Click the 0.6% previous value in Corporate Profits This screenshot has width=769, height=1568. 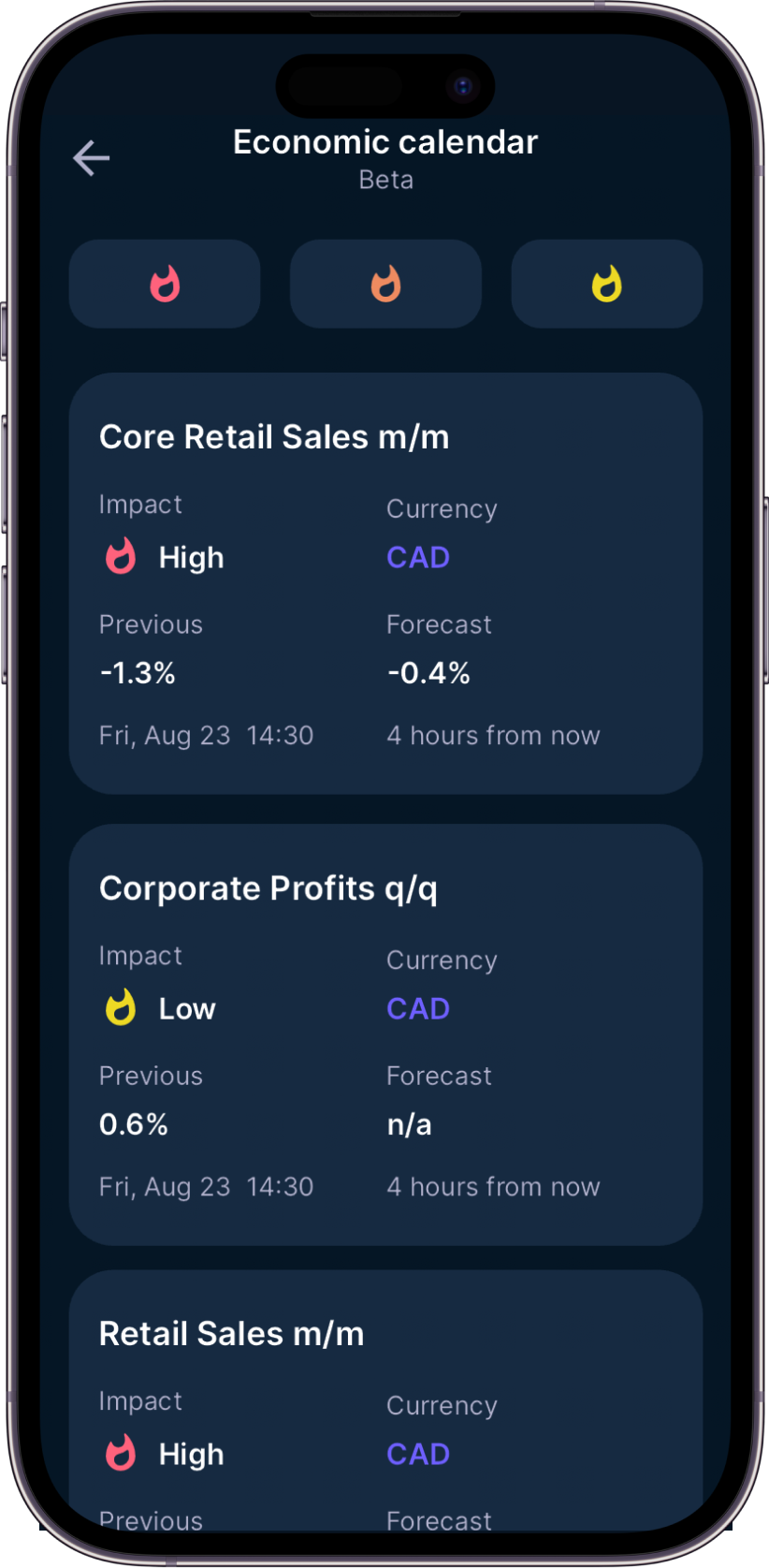click(134, 1124)
